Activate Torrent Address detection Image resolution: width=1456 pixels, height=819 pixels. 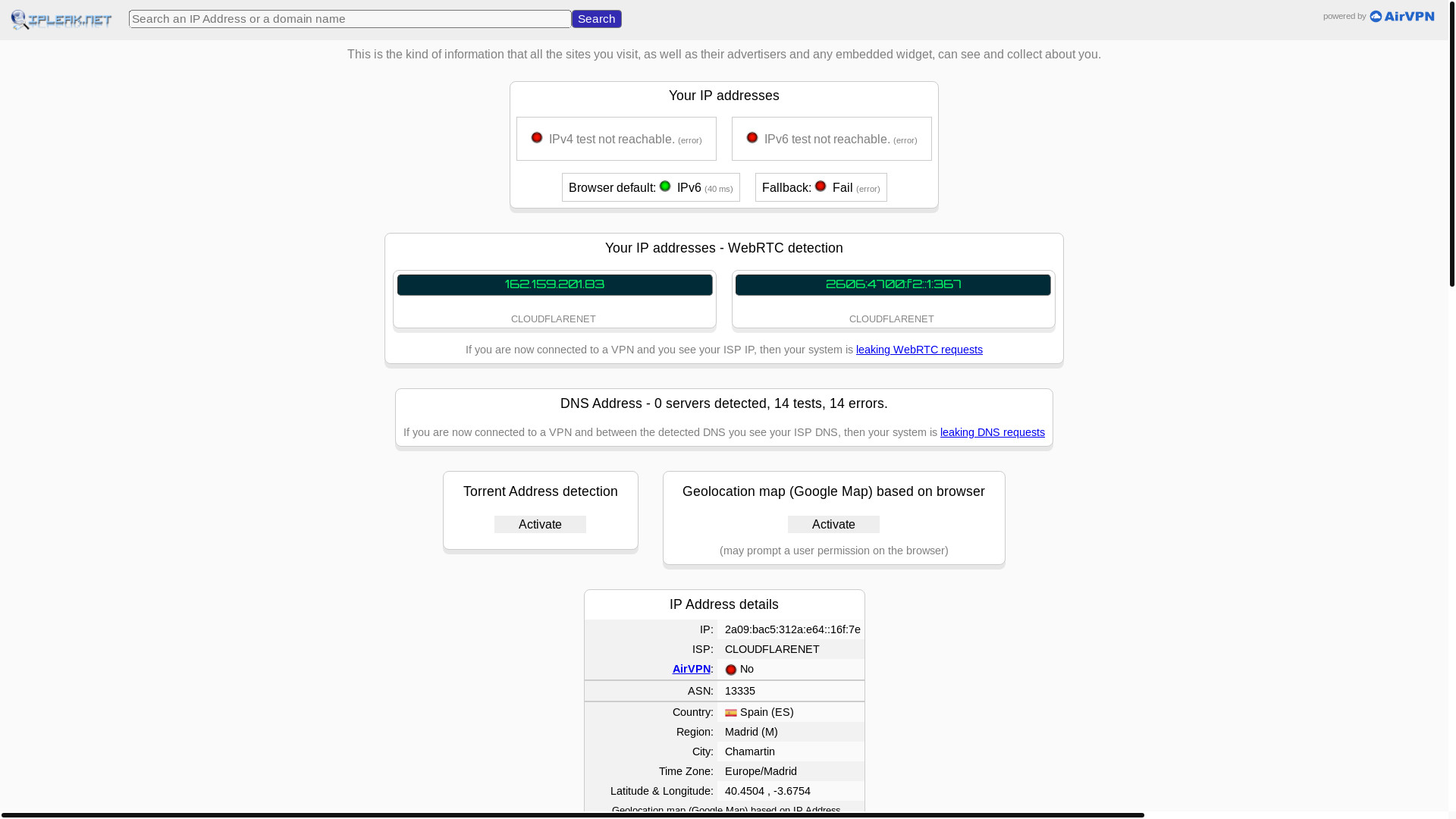[540, 525]
